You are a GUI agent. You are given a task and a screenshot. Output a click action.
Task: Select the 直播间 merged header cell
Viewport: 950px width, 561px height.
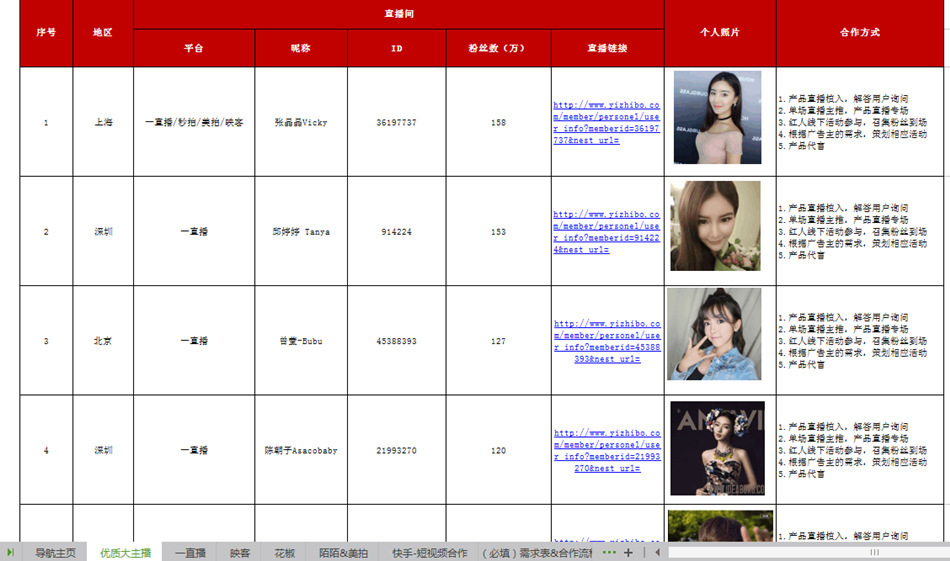pos(399,14)
